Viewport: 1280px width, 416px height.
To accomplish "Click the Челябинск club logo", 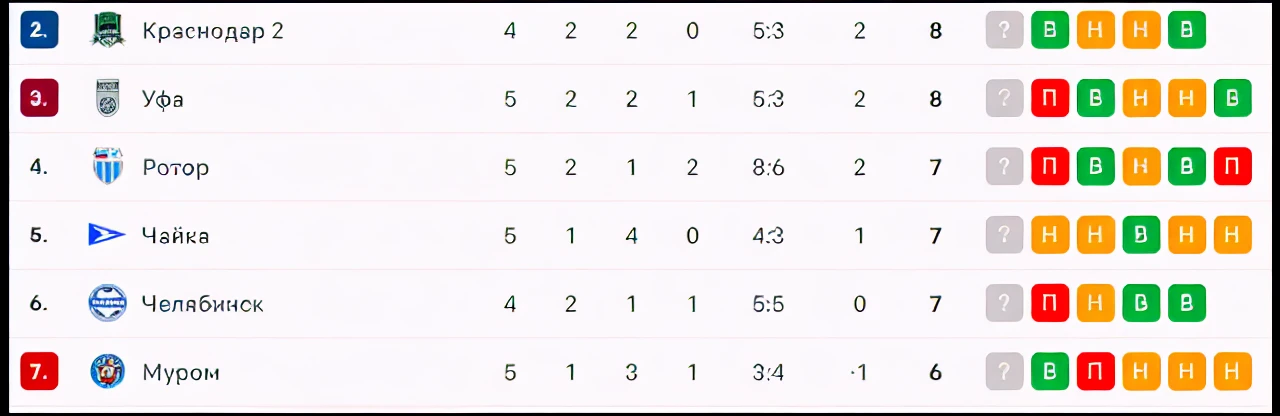I will click(x=107, y=303).
